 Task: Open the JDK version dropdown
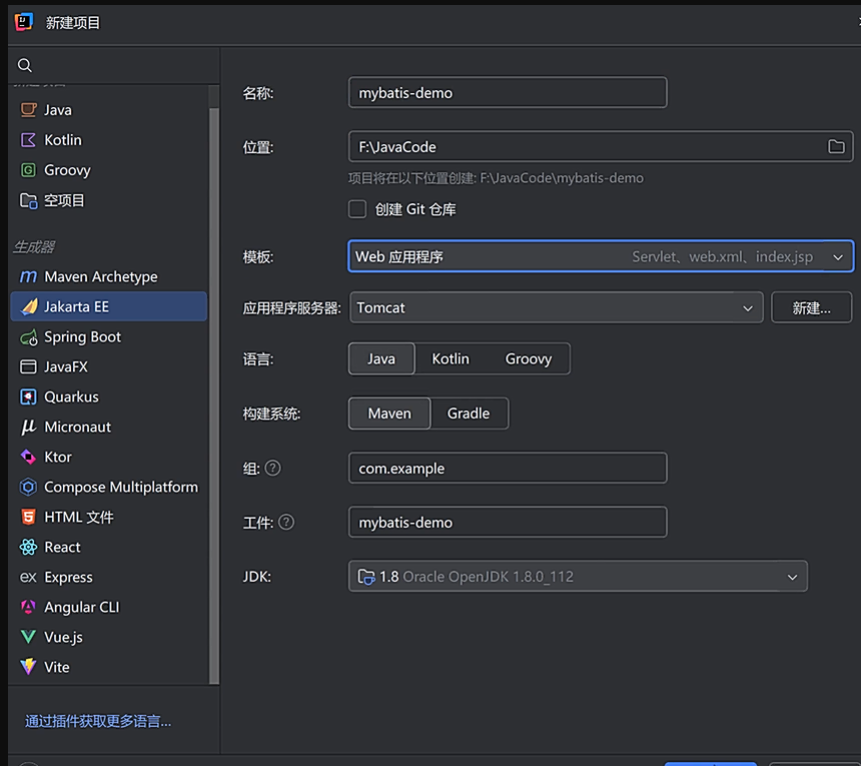(x=578, y=576)
